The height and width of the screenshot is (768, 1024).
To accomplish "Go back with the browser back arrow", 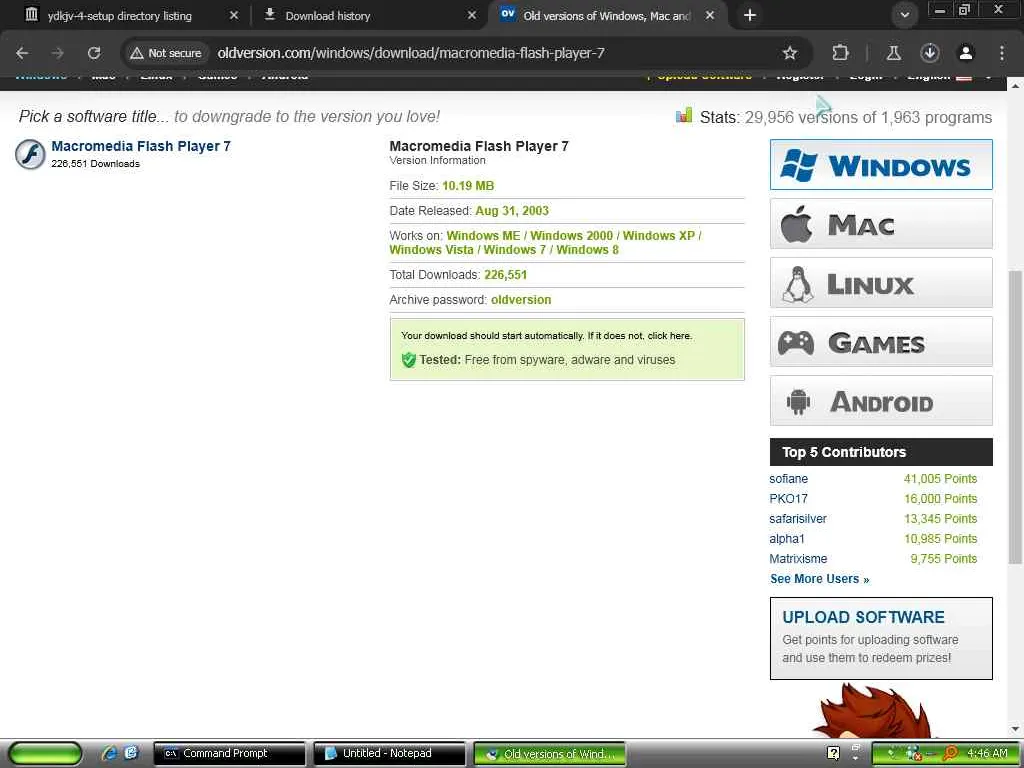I will pyautogui.click(x=22, y=53).
